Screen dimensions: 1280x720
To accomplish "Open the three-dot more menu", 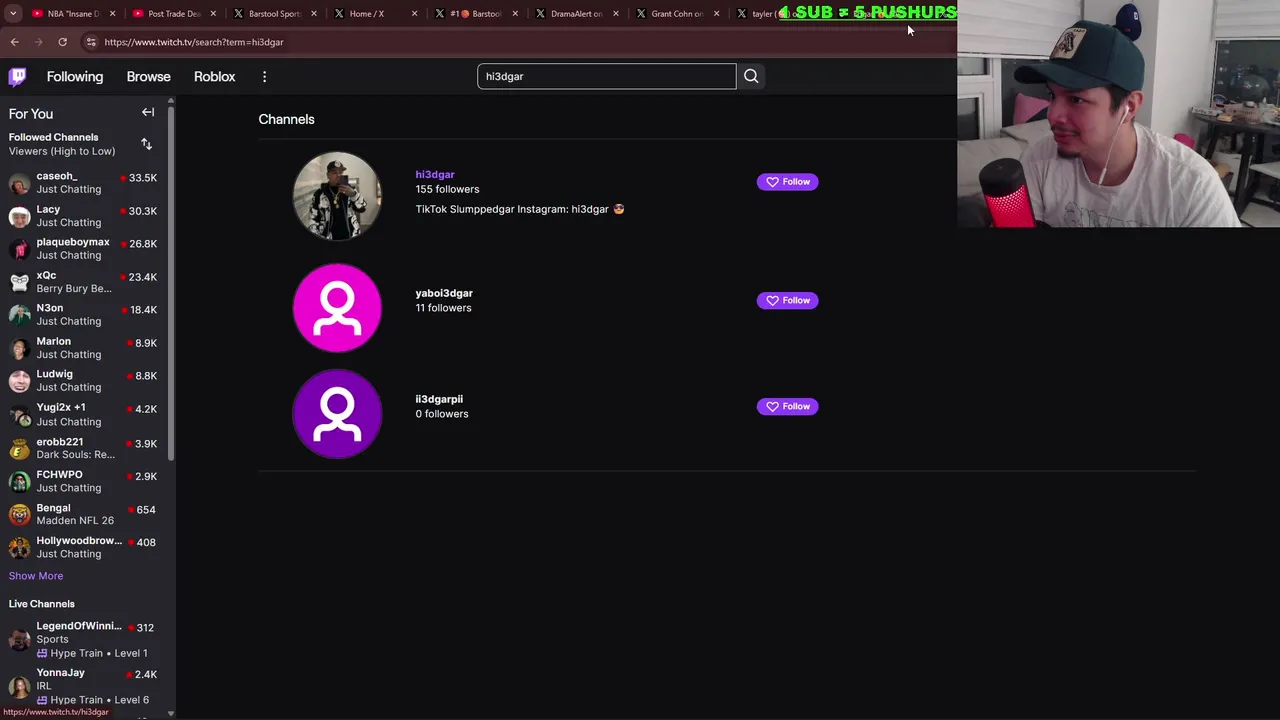I will [x=264, y=76].
